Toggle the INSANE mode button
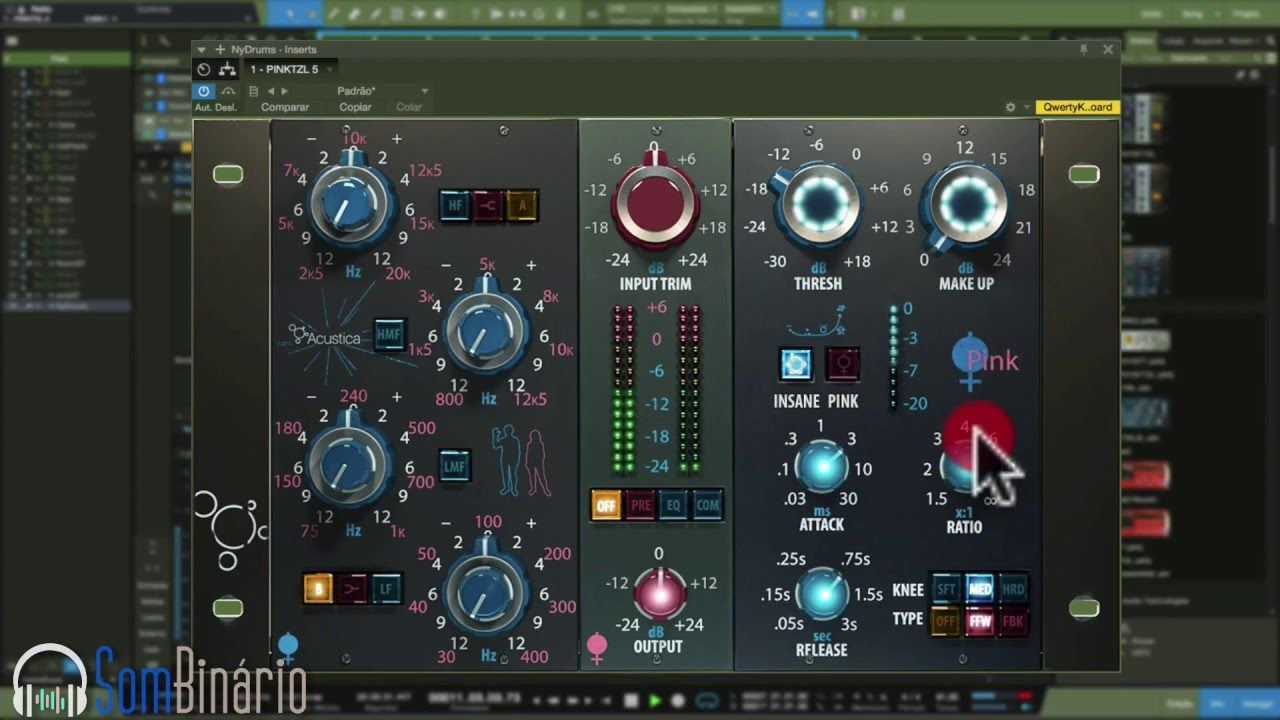Screen dimensions: 1280x720 [x=795, y=365]
